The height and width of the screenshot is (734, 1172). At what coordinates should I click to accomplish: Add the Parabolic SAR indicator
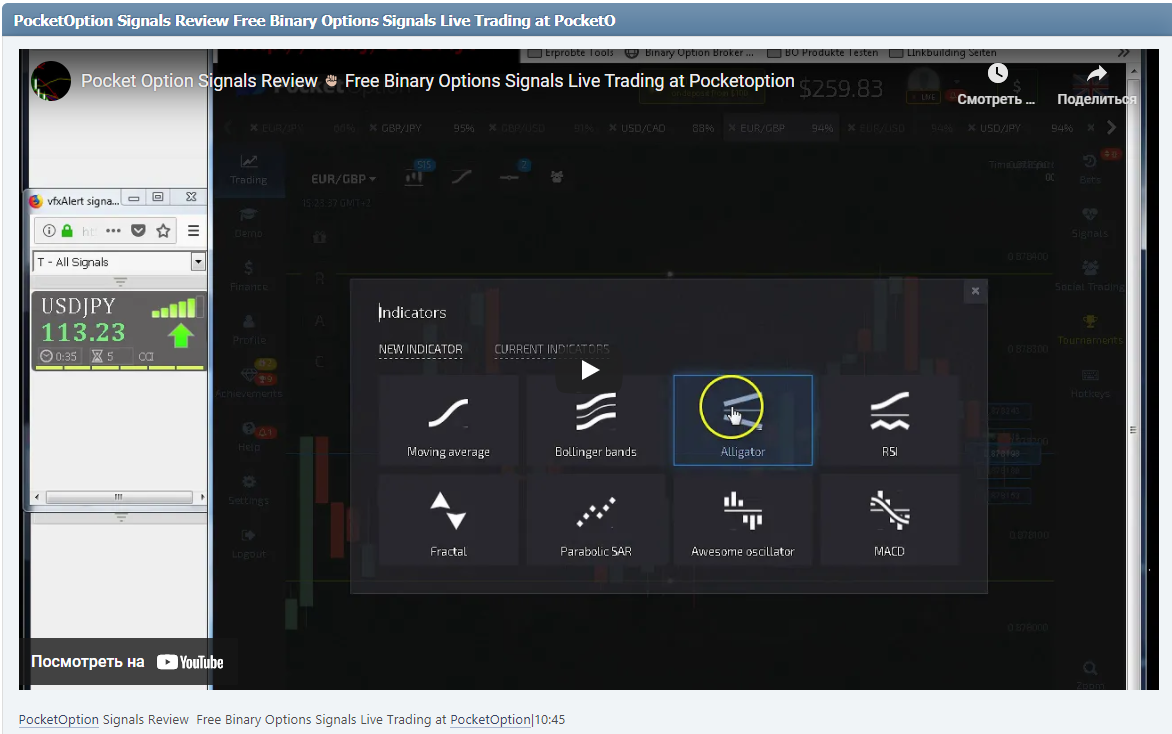(x=595, y=518)
